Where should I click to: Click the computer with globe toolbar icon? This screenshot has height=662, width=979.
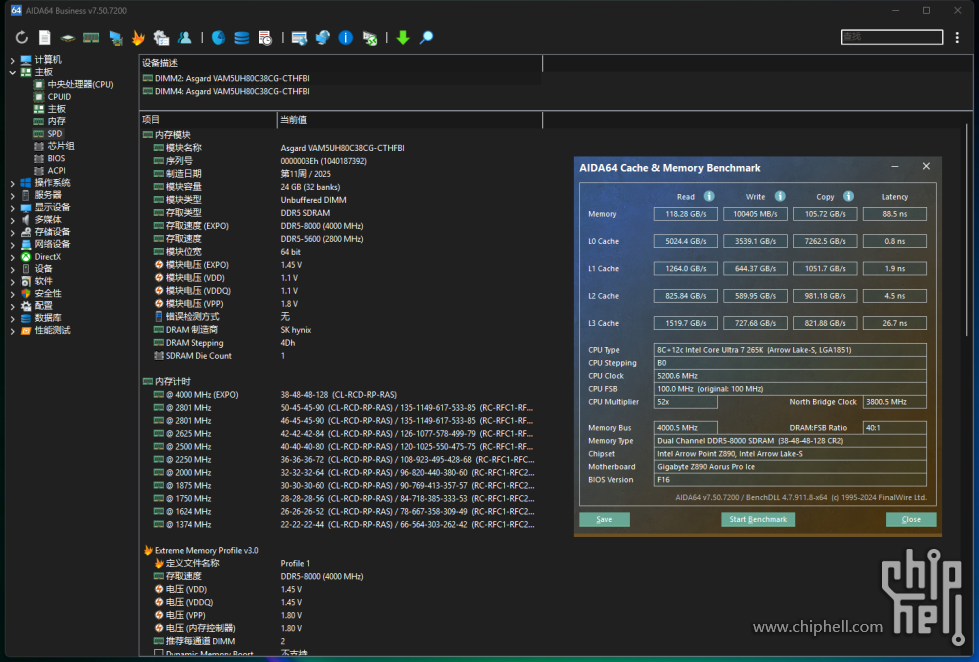(322, 38)
